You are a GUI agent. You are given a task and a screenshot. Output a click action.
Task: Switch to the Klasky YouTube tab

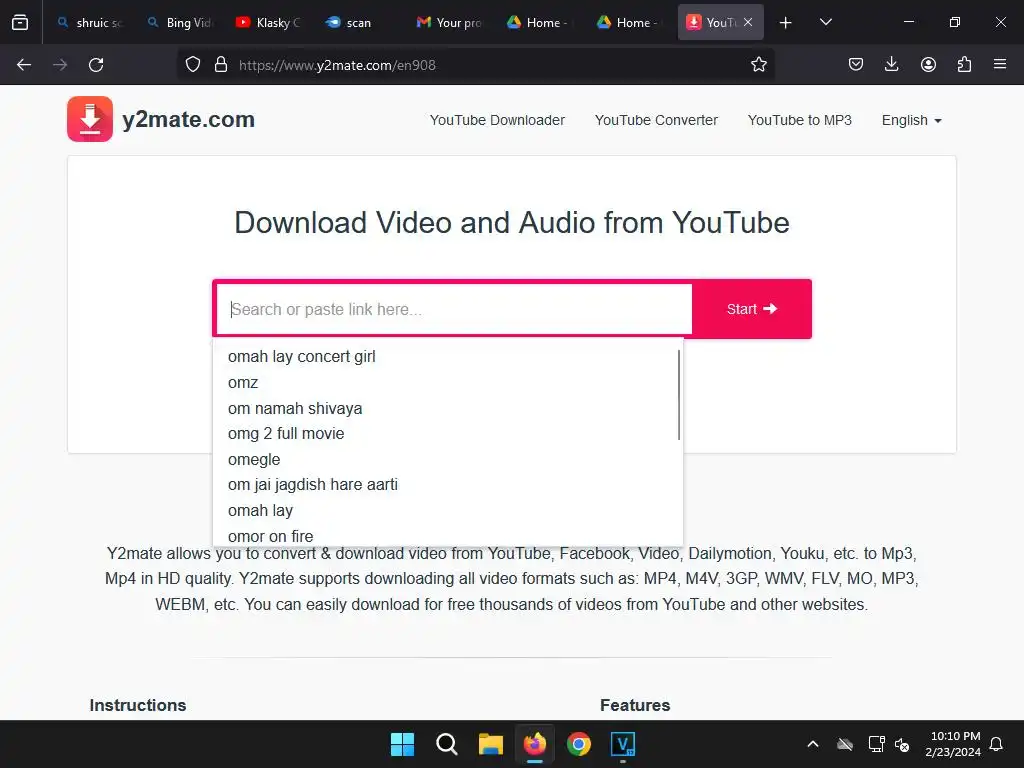click(270, 22)
